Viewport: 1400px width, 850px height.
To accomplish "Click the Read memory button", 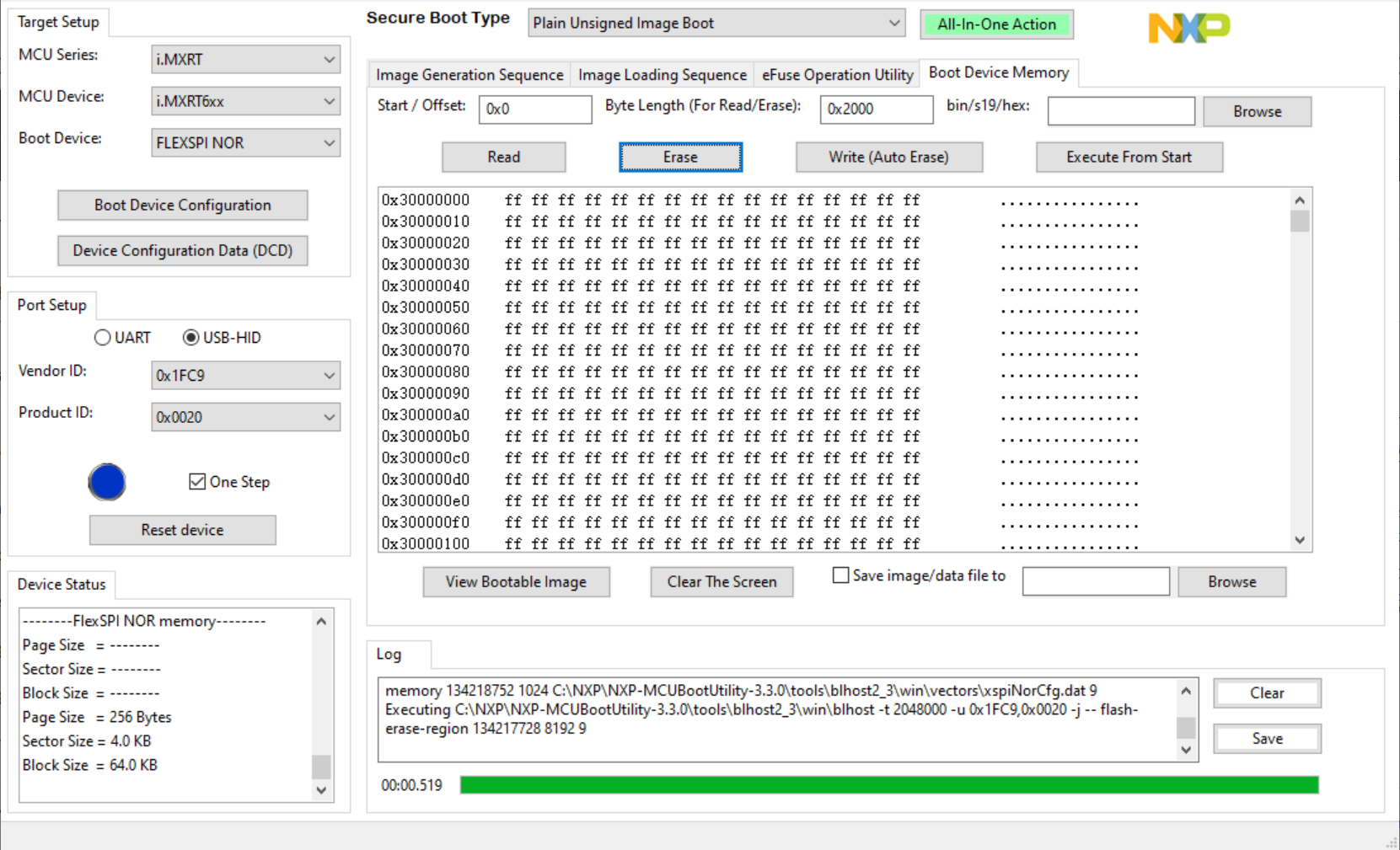I will [504, 158].
